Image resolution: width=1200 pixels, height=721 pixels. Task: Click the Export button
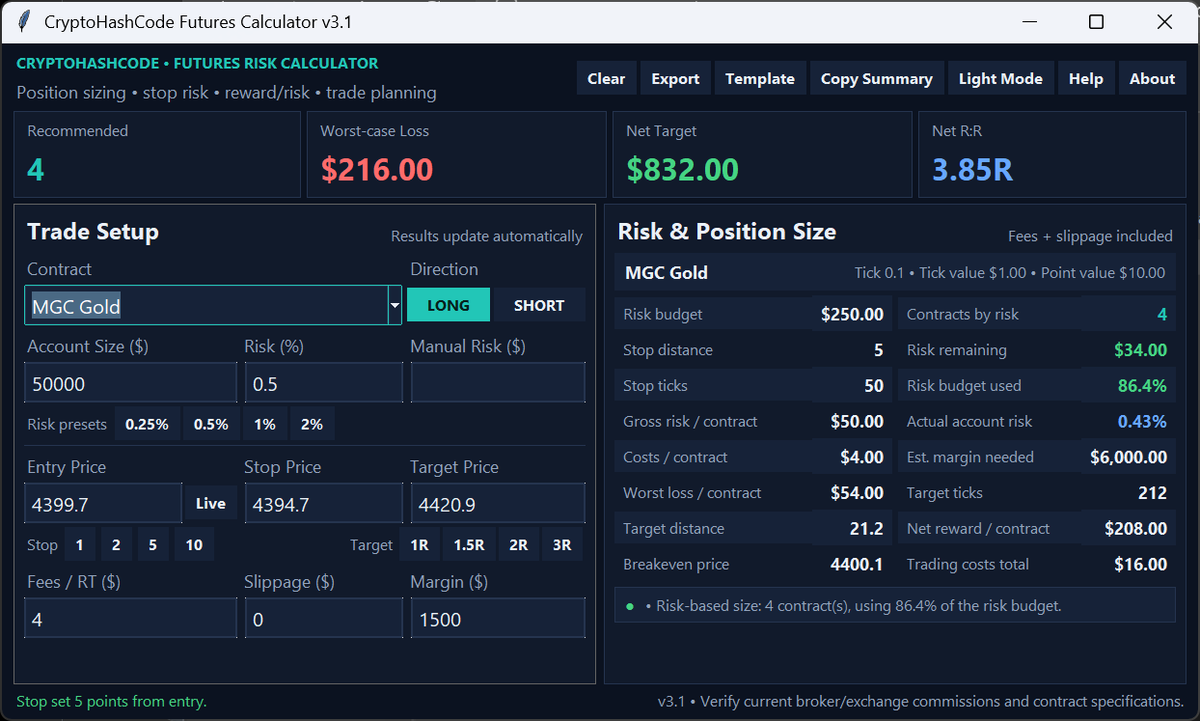pos(675,78)
